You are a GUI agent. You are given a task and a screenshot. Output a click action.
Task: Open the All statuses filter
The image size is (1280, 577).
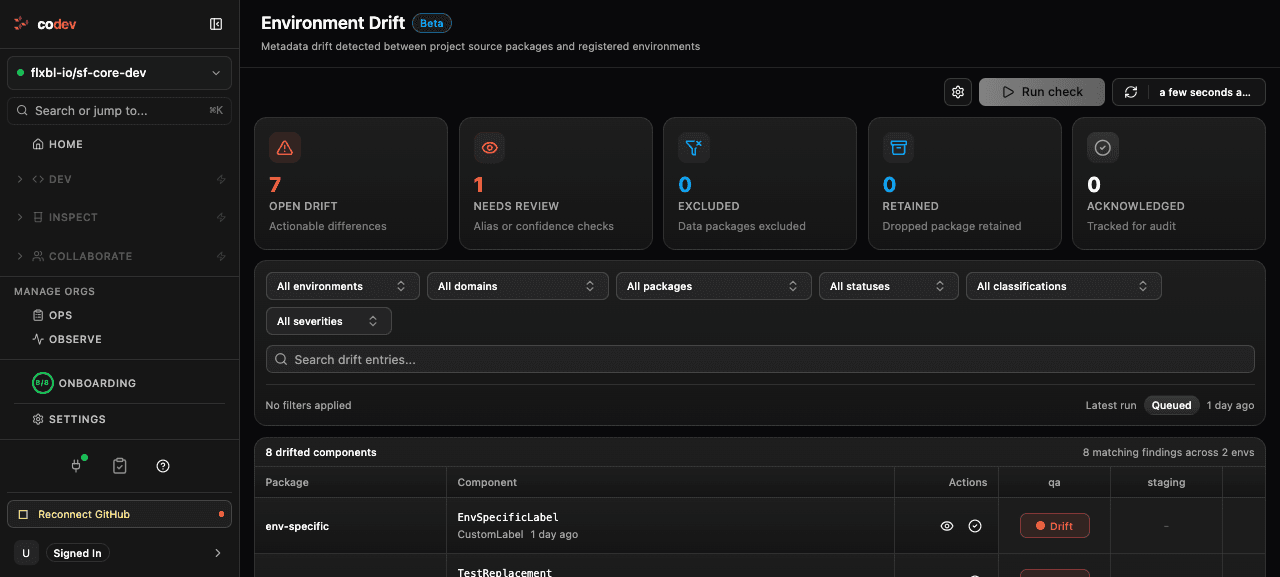coord(888,286)
